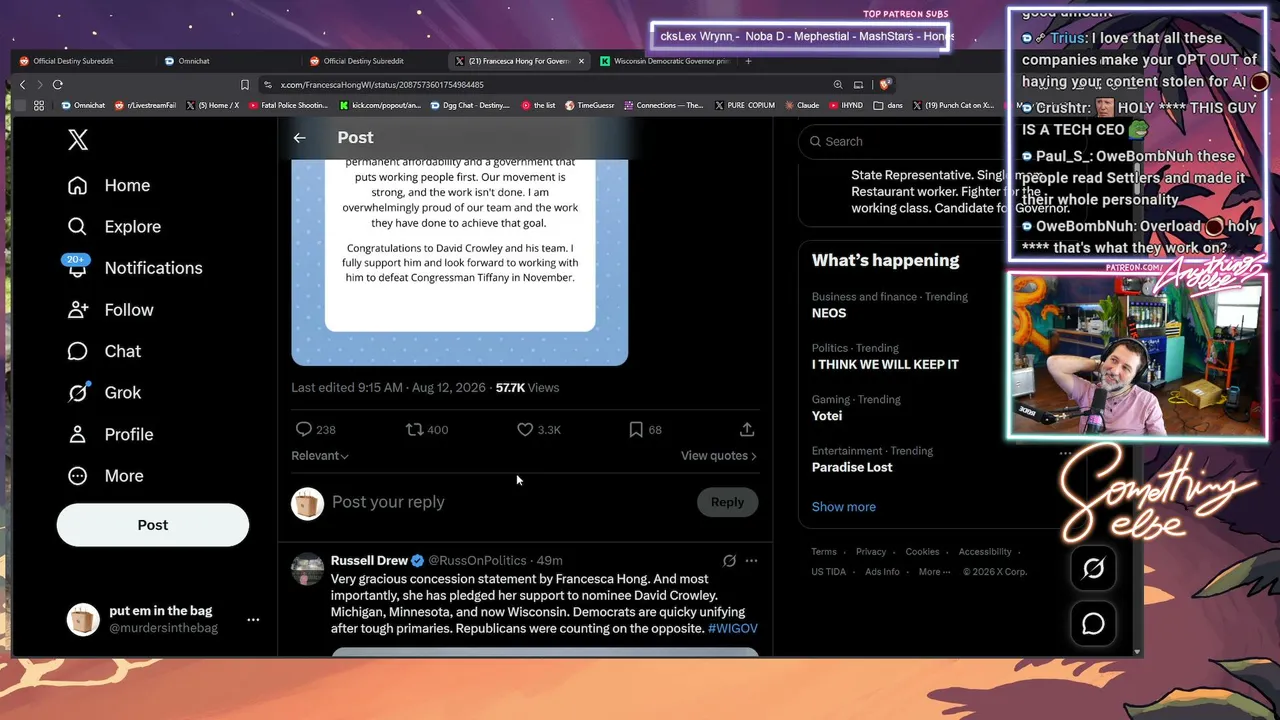The image size is (1280, 720).
Task: Bookmark the post with 68 bookmarks
Action: pos(636,429)
